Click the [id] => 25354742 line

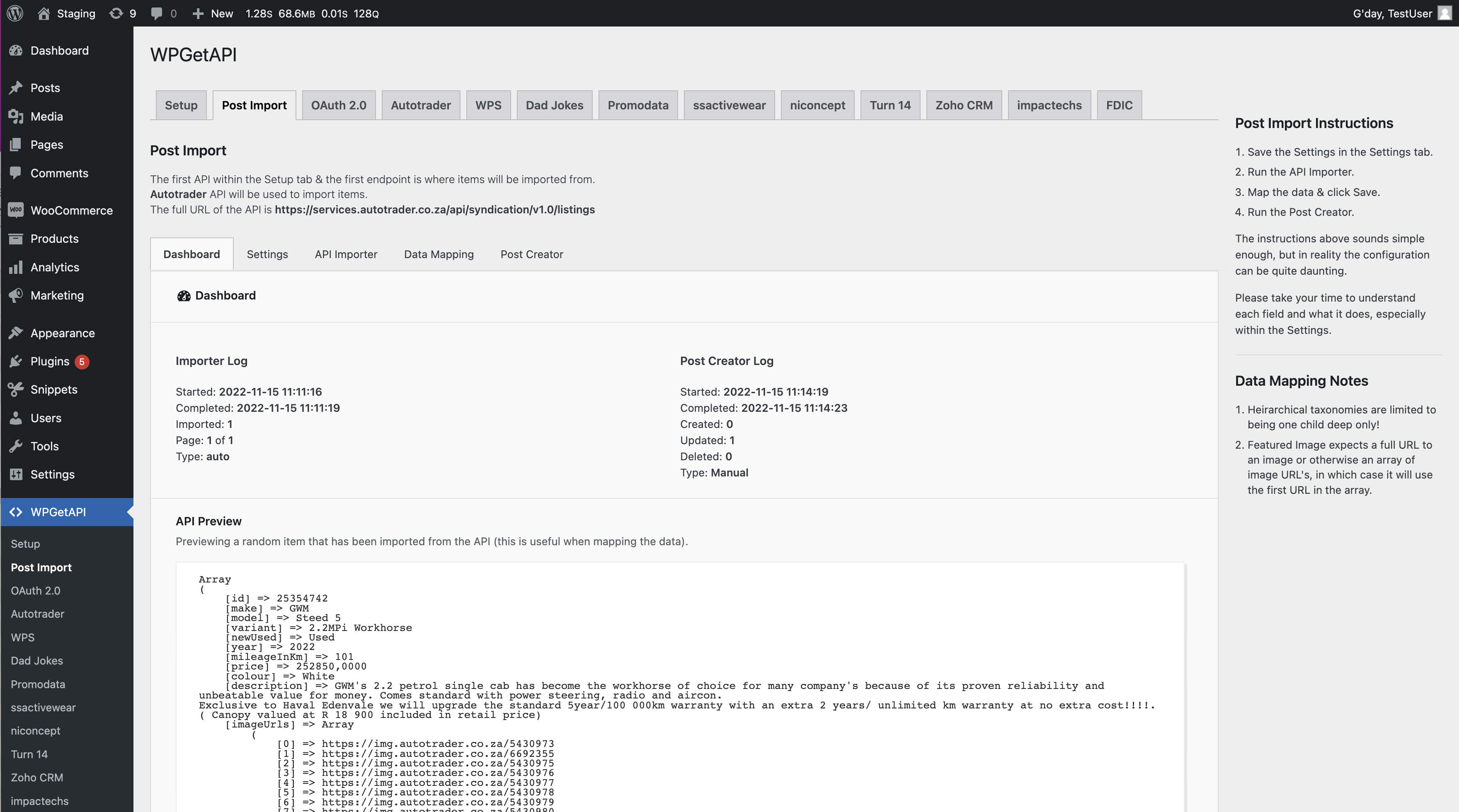click(276, 598)
